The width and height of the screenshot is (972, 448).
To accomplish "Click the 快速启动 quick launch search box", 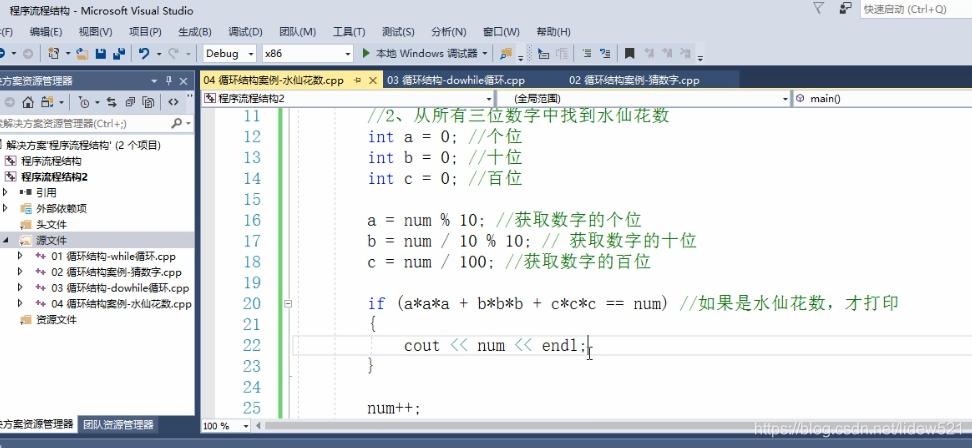I will click(x=916, y=9).
